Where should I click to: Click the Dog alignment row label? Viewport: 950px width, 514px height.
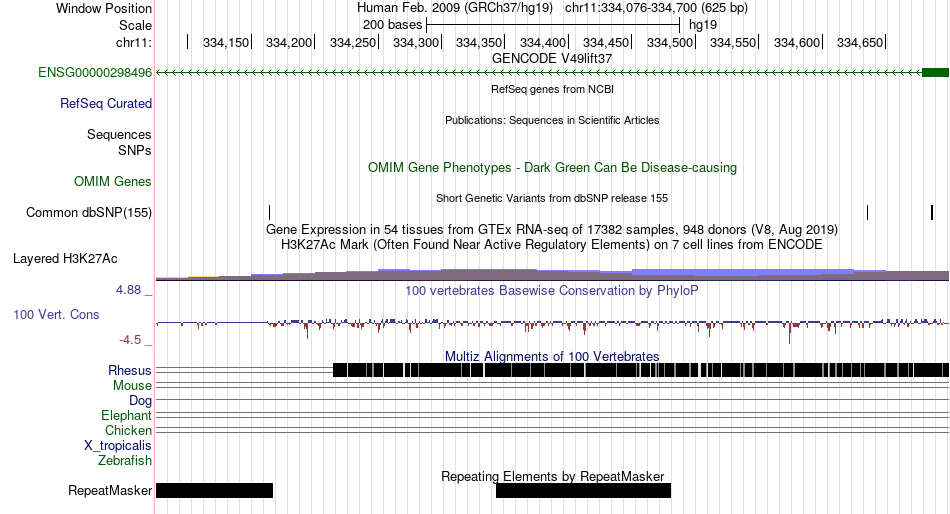140,401
